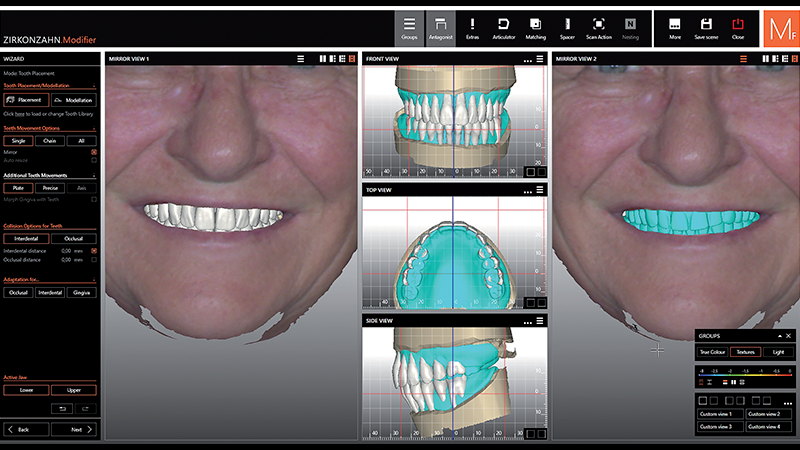Enable the Occlusal distance checkbox

[x=94, y=259]
